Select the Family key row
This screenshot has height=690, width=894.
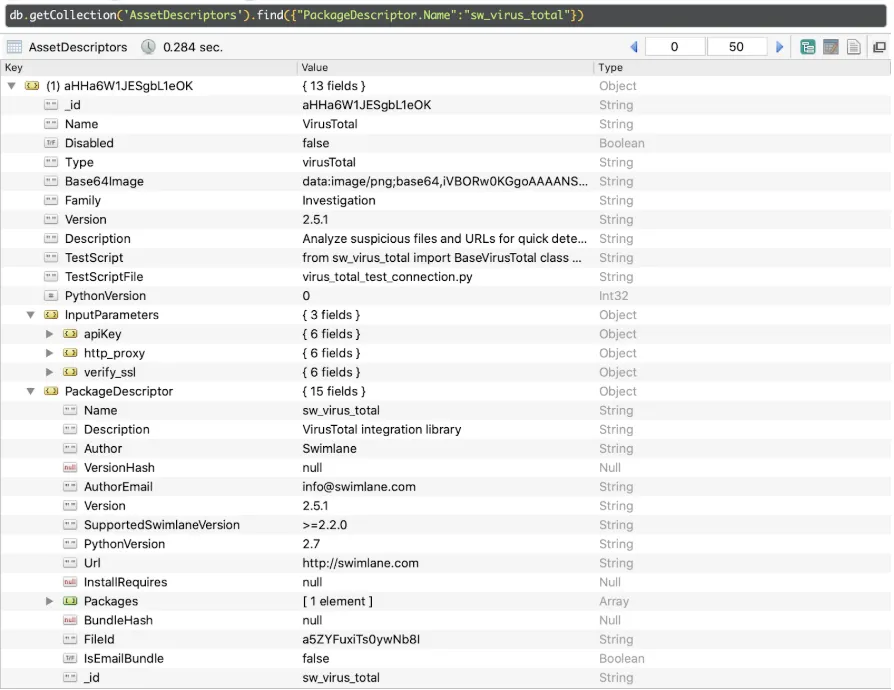[x=83, y=201]
